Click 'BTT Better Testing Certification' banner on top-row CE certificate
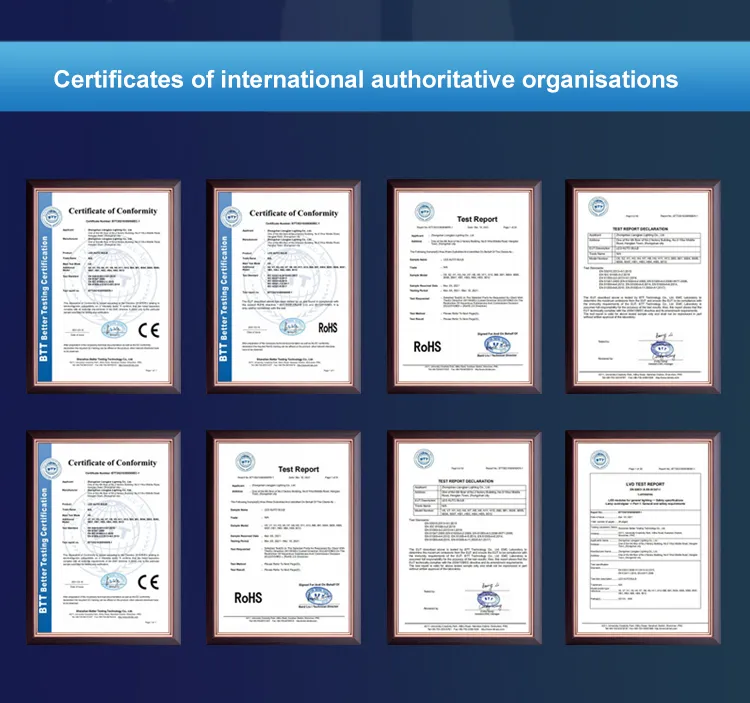The image size is (750, 703). tap(44, 299)
